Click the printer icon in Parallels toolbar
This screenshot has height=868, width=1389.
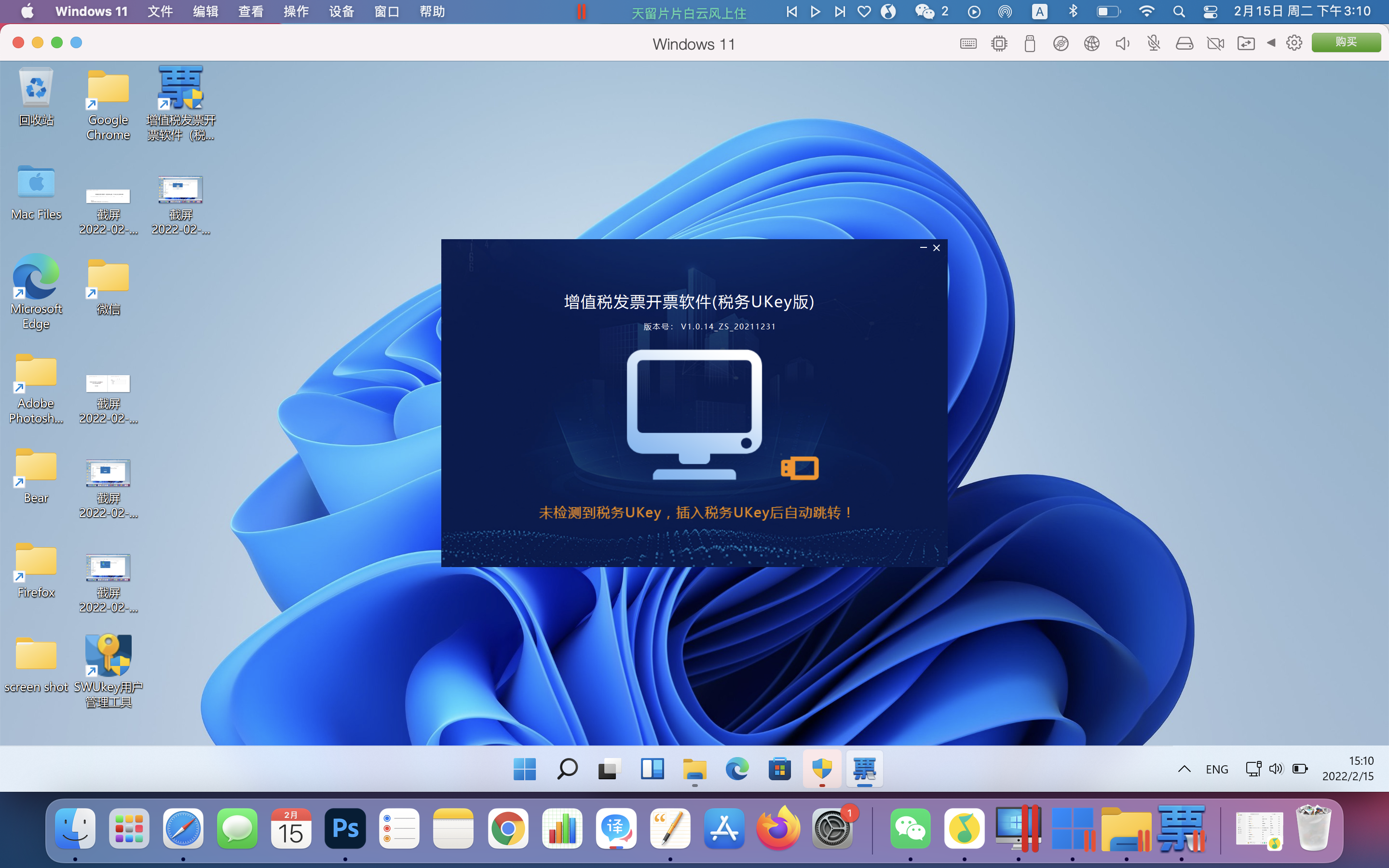[1185, 42]
